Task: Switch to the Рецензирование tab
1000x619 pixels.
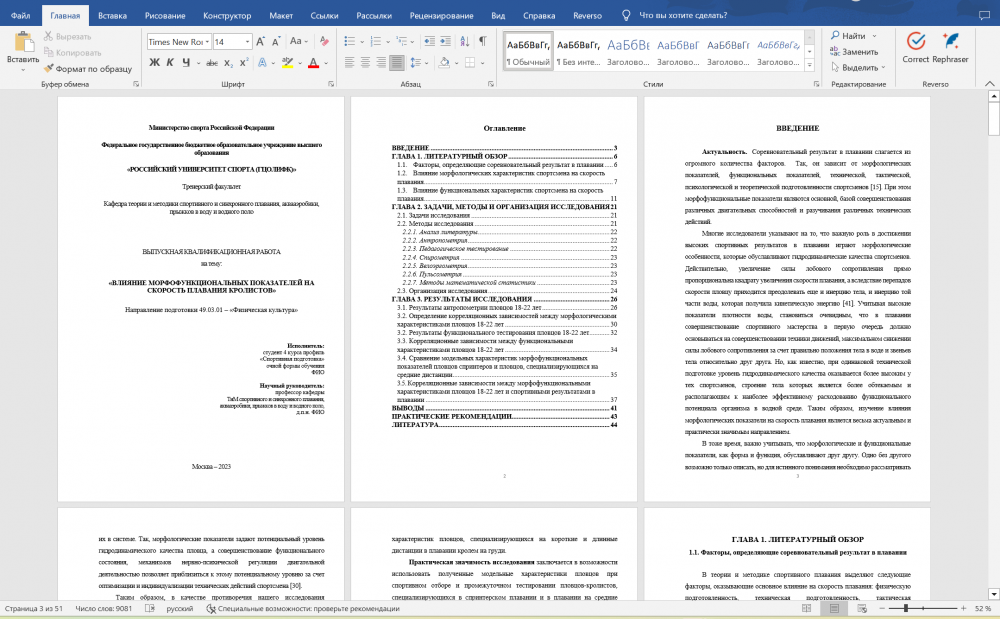Action: [441, 15]
